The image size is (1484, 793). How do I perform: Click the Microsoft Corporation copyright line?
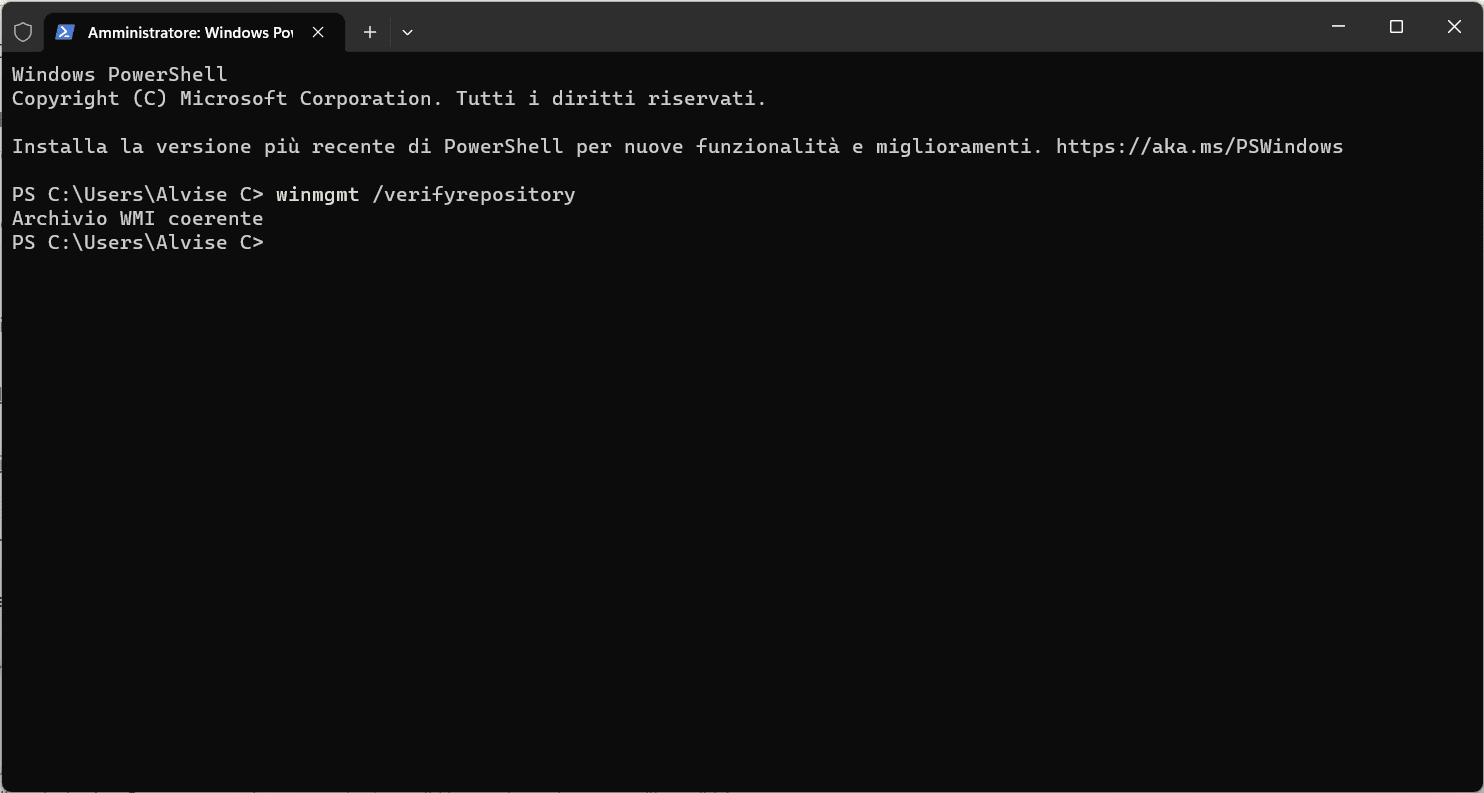coord(388,99)
